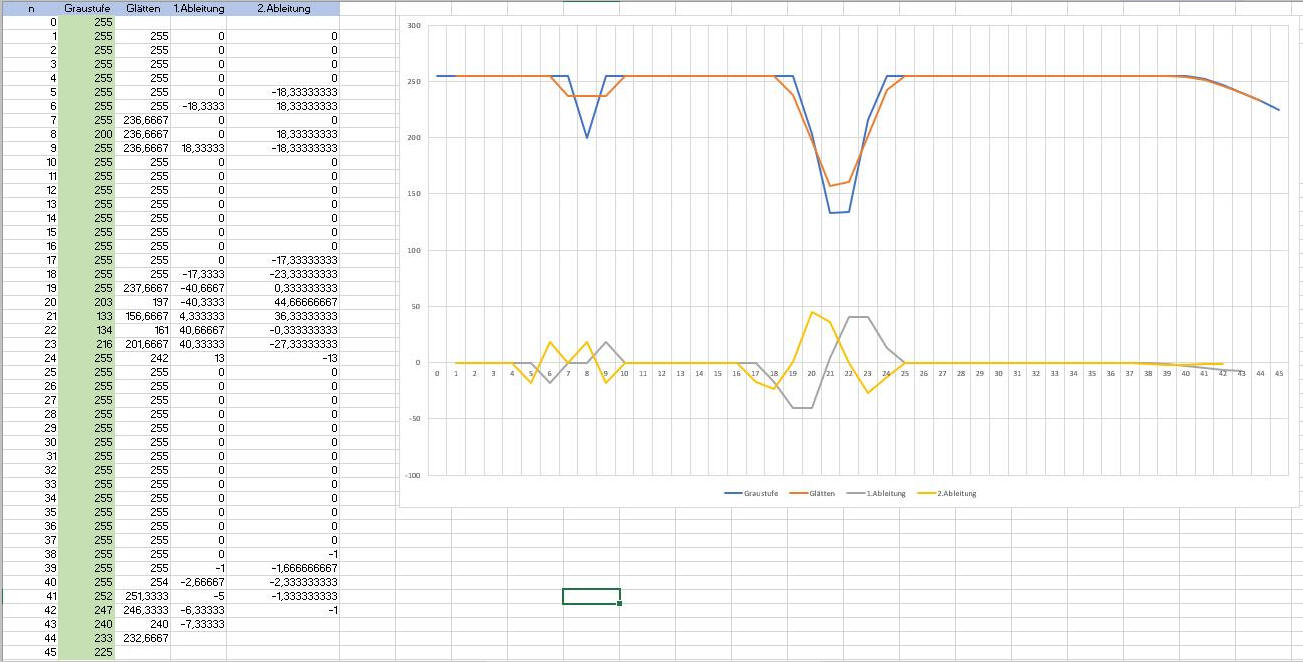Select the header cell labeled n

pos(30,8)
